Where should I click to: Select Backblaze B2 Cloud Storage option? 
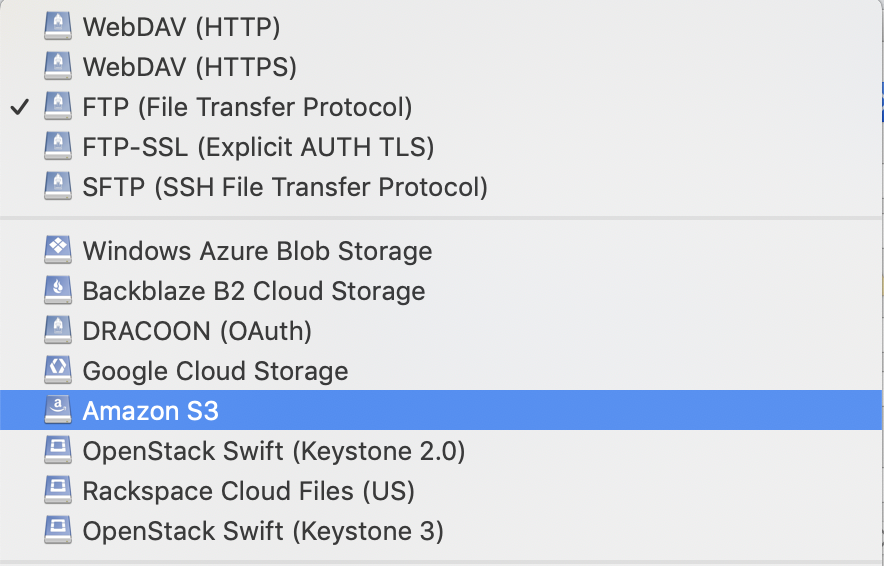[441, 290]
